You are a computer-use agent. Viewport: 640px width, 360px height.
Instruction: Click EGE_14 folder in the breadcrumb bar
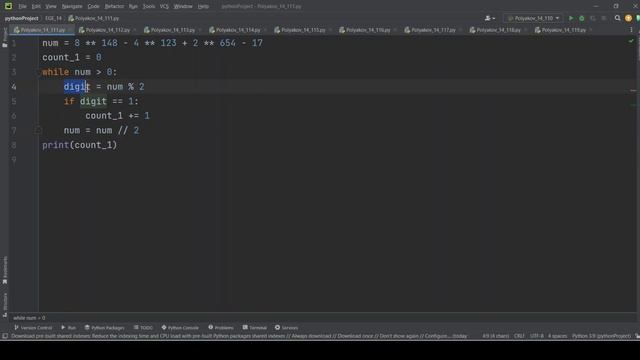tap(53, 18)
